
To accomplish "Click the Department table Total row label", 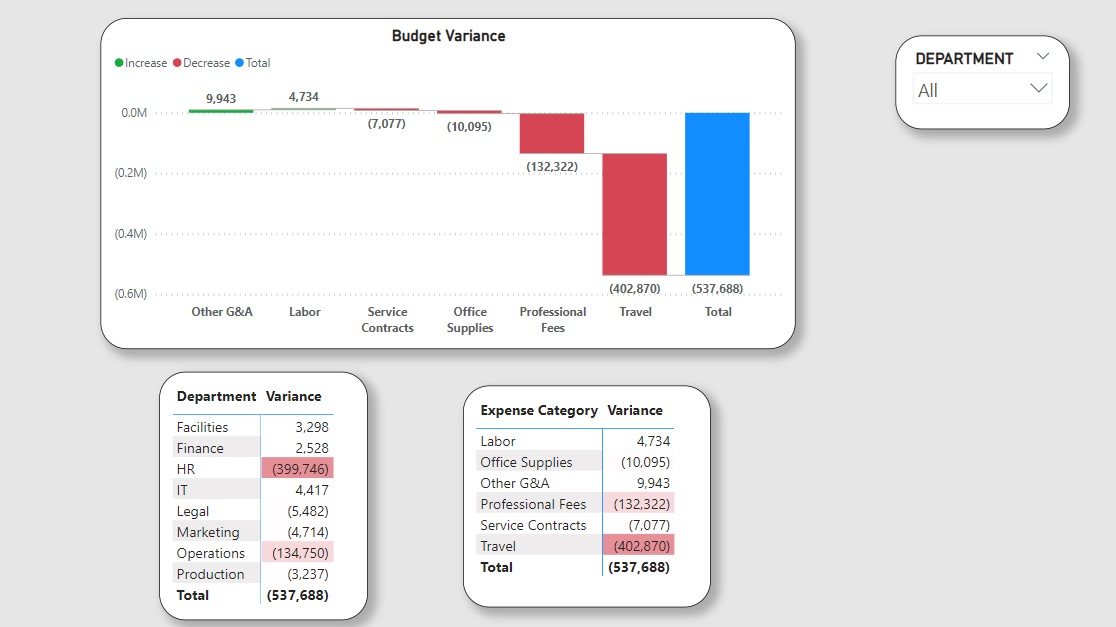I will tap(193, 595).
